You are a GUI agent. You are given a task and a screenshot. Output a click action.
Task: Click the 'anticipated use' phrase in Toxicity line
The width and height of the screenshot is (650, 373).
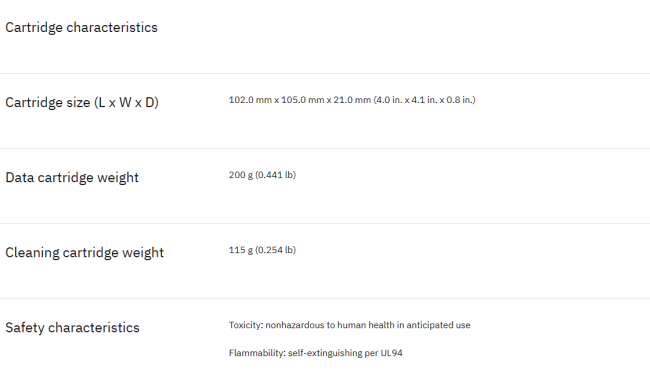tap(438, 325)
